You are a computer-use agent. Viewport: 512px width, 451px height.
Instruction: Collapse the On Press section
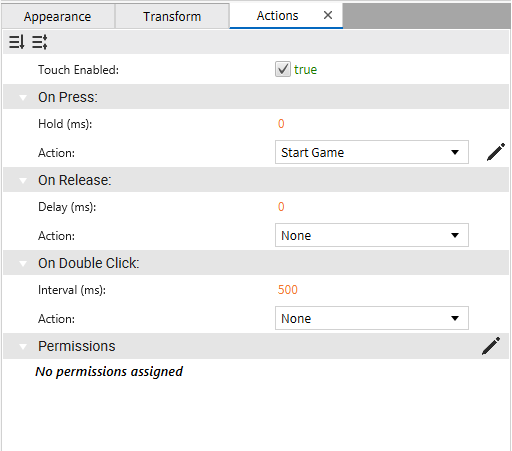(23, 98)
